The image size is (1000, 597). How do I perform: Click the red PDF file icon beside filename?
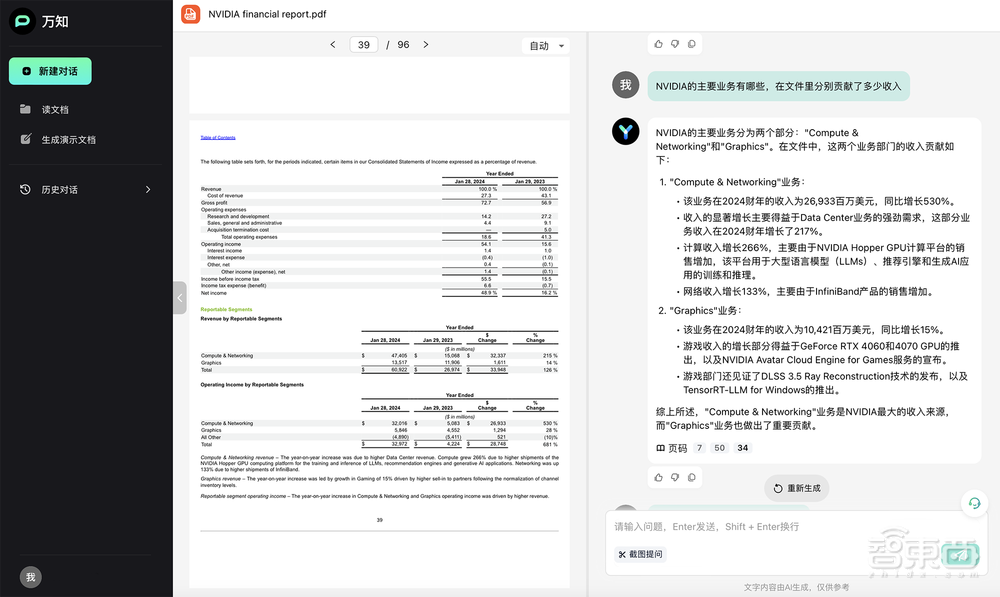pyautogui.click(x=190, y=14)
